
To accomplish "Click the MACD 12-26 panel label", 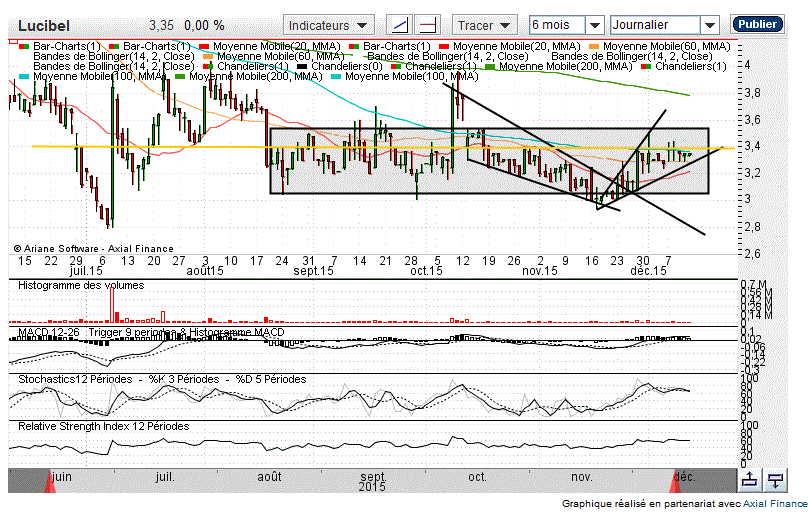I will (x=49, y=332).
